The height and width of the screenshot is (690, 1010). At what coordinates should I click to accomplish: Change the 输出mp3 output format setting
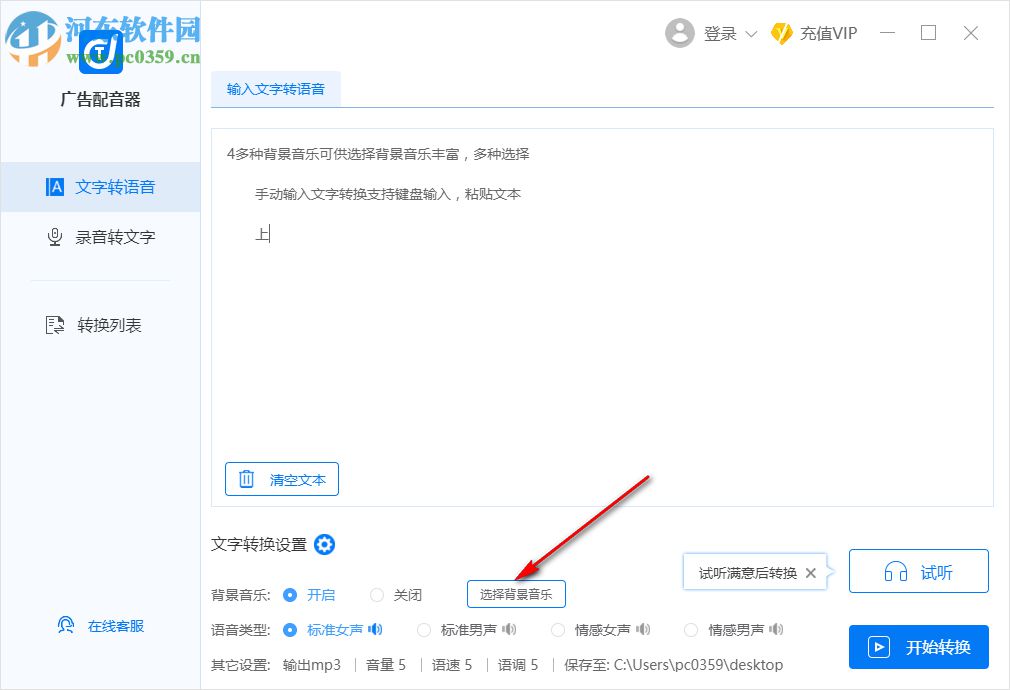point(313,664)
